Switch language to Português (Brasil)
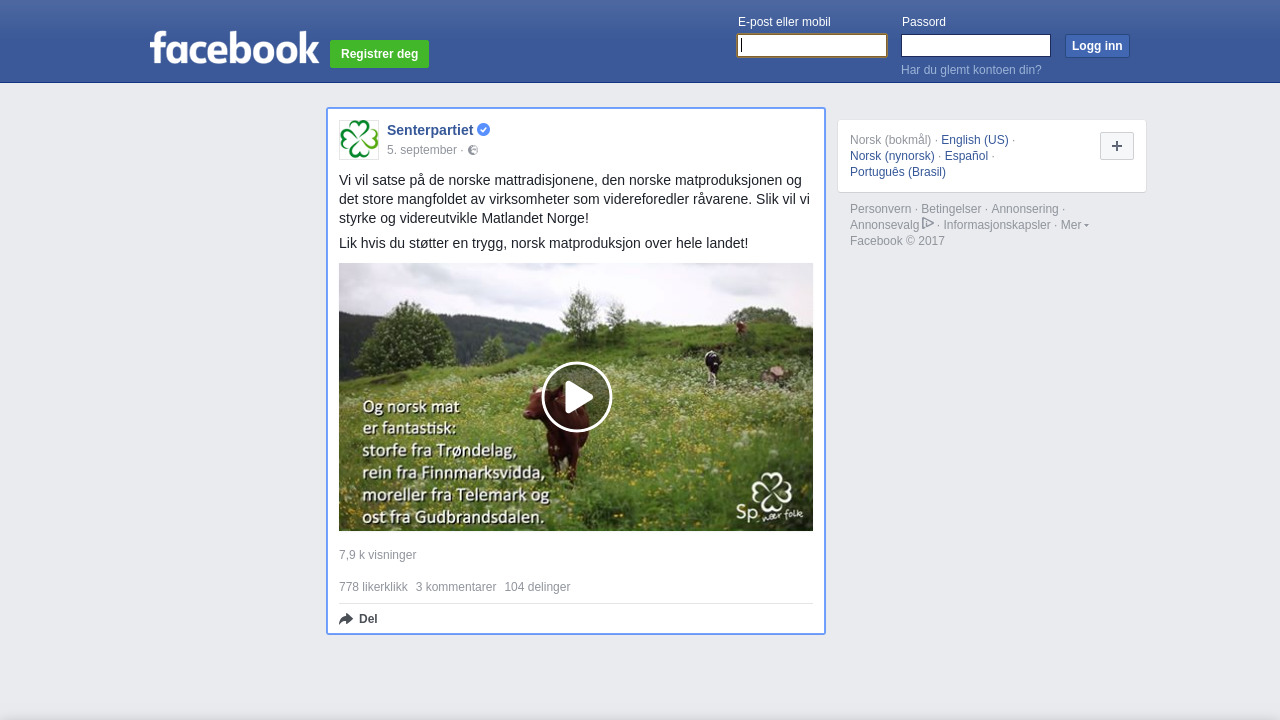1280x720 pixels. point(898,172)
